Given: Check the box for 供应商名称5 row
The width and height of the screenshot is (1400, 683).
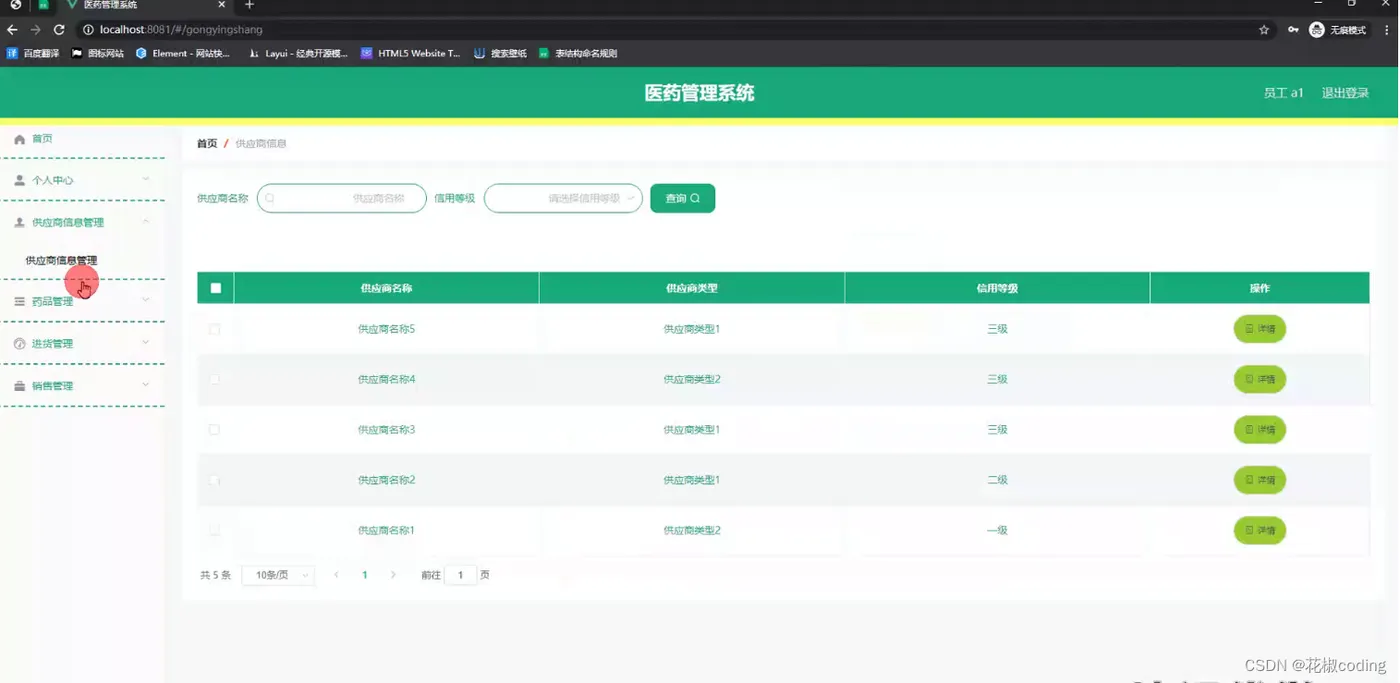Looking at the screenshot, I should coord(214,329).
